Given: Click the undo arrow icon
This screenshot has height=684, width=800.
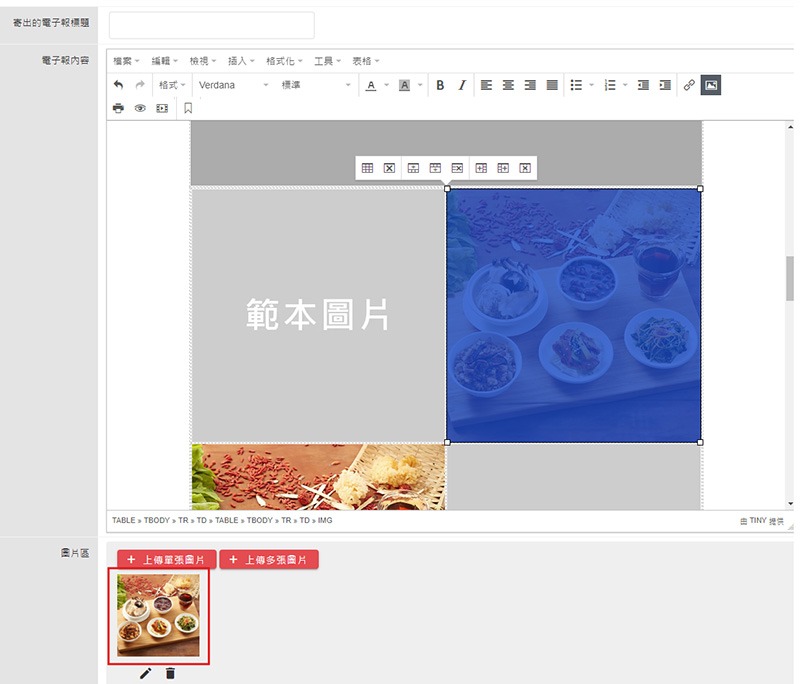Looking at the screenshot, I should click(119, 86).
